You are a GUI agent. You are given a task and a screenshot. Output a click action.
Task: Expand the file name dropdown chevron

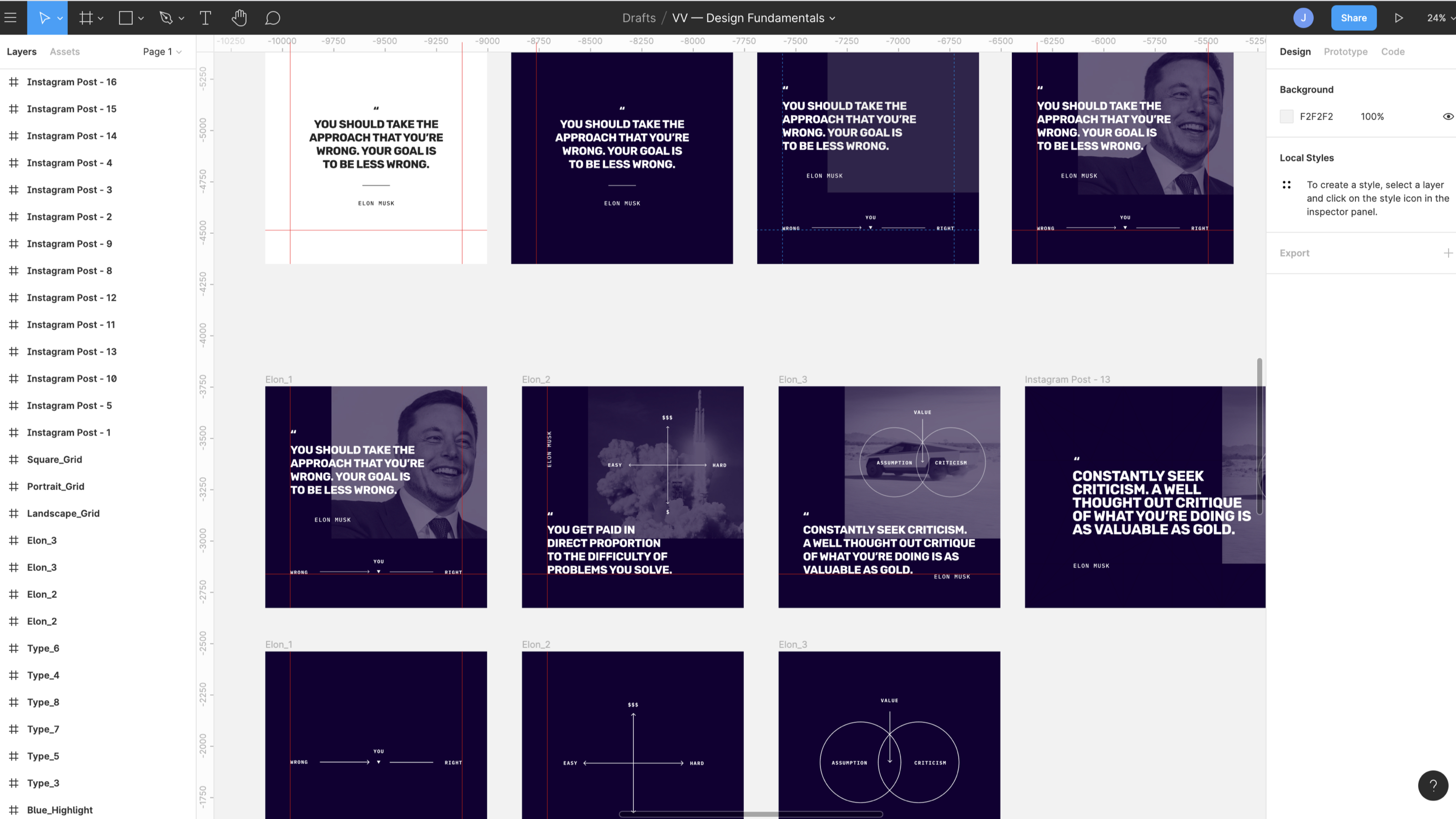tap(833, 18)
